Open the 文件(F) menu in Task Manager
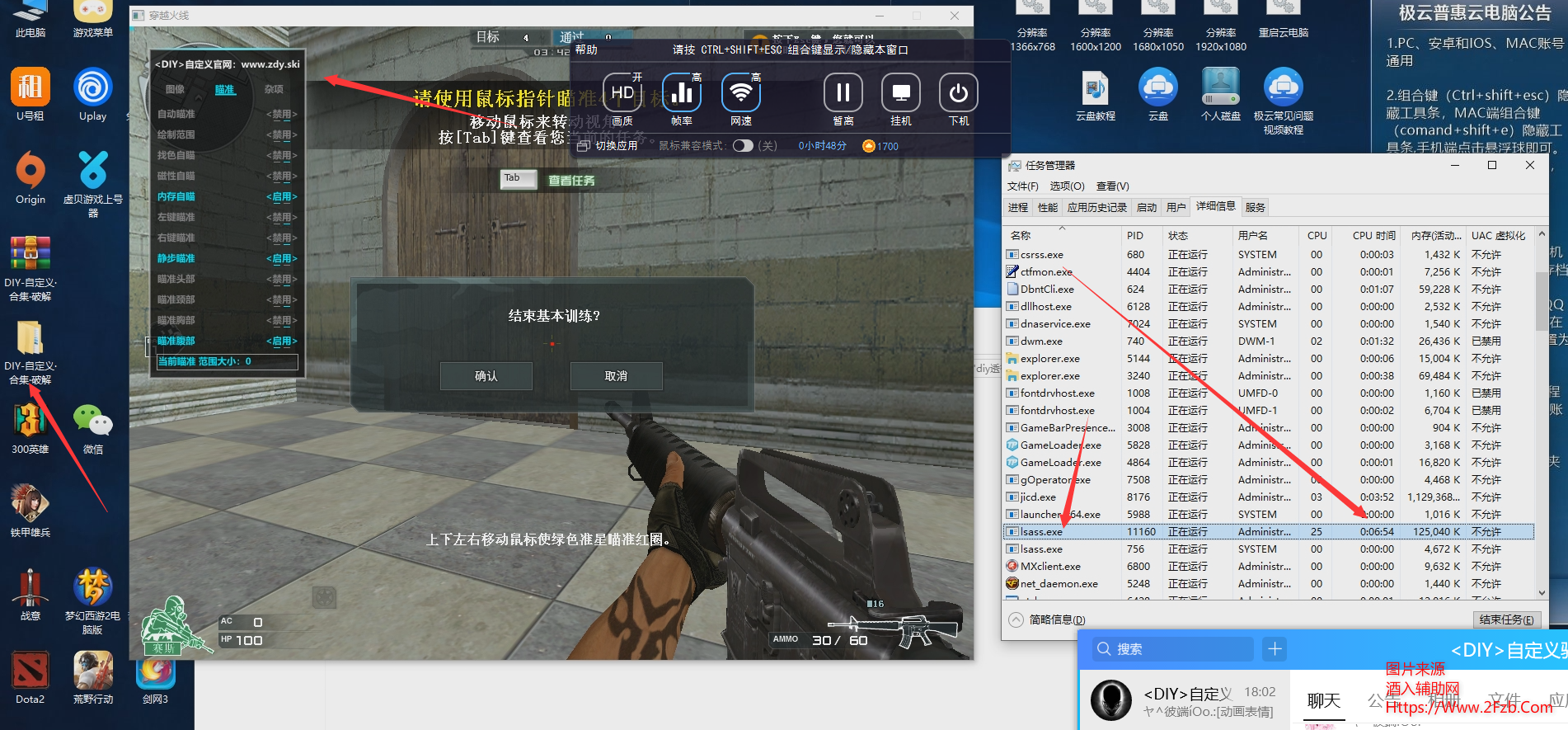The height and width of the screenshot is (730, 1568). click(x=1023, y=186)
